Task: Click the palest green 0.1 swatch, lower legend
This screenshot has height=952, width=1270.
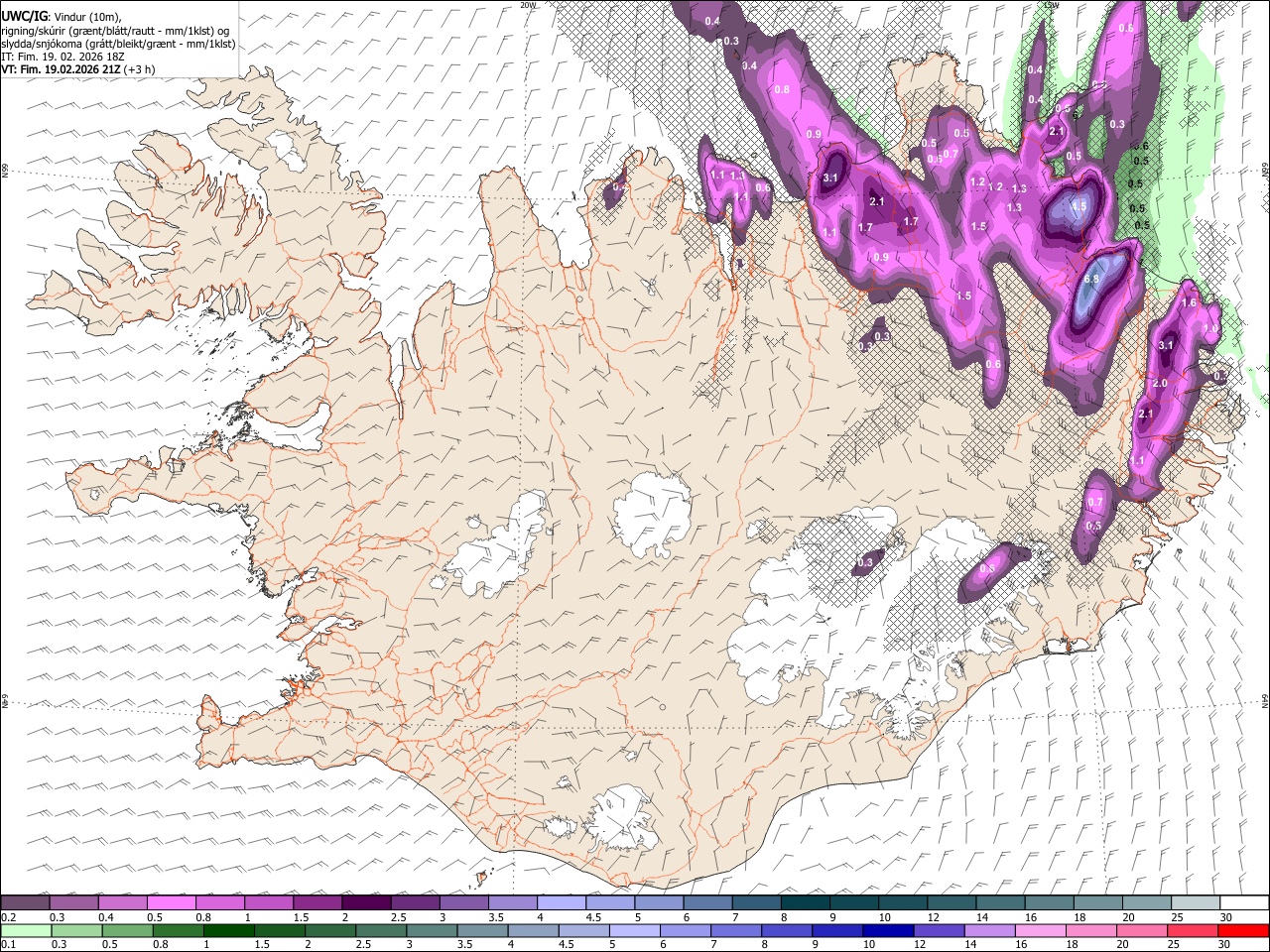Action: click(x=26, y=930)
